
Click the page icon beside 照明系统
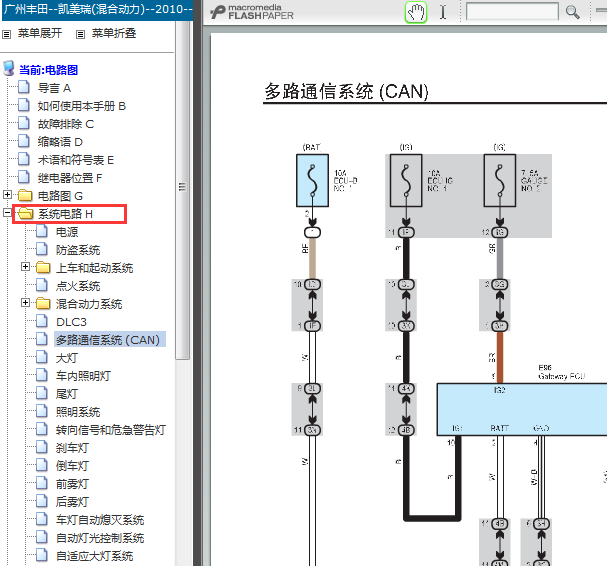click(x=42, y=411)
